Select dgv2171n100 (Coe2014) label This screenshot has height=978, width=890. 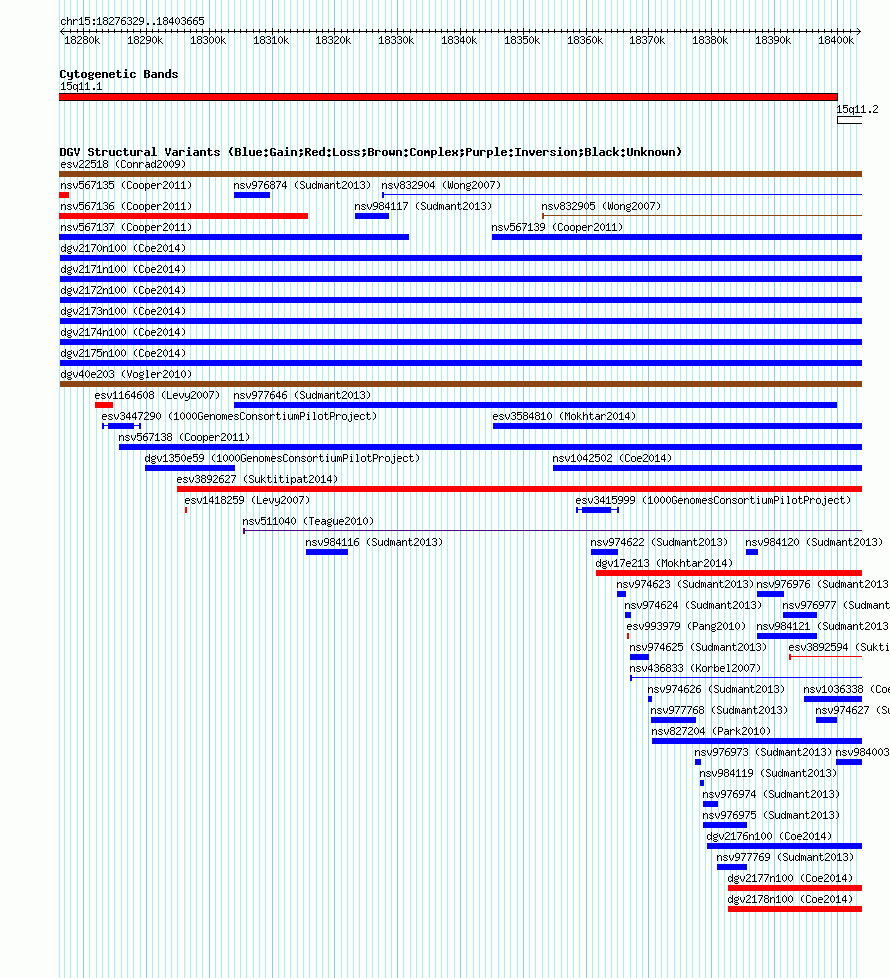[x=123, y=269]
